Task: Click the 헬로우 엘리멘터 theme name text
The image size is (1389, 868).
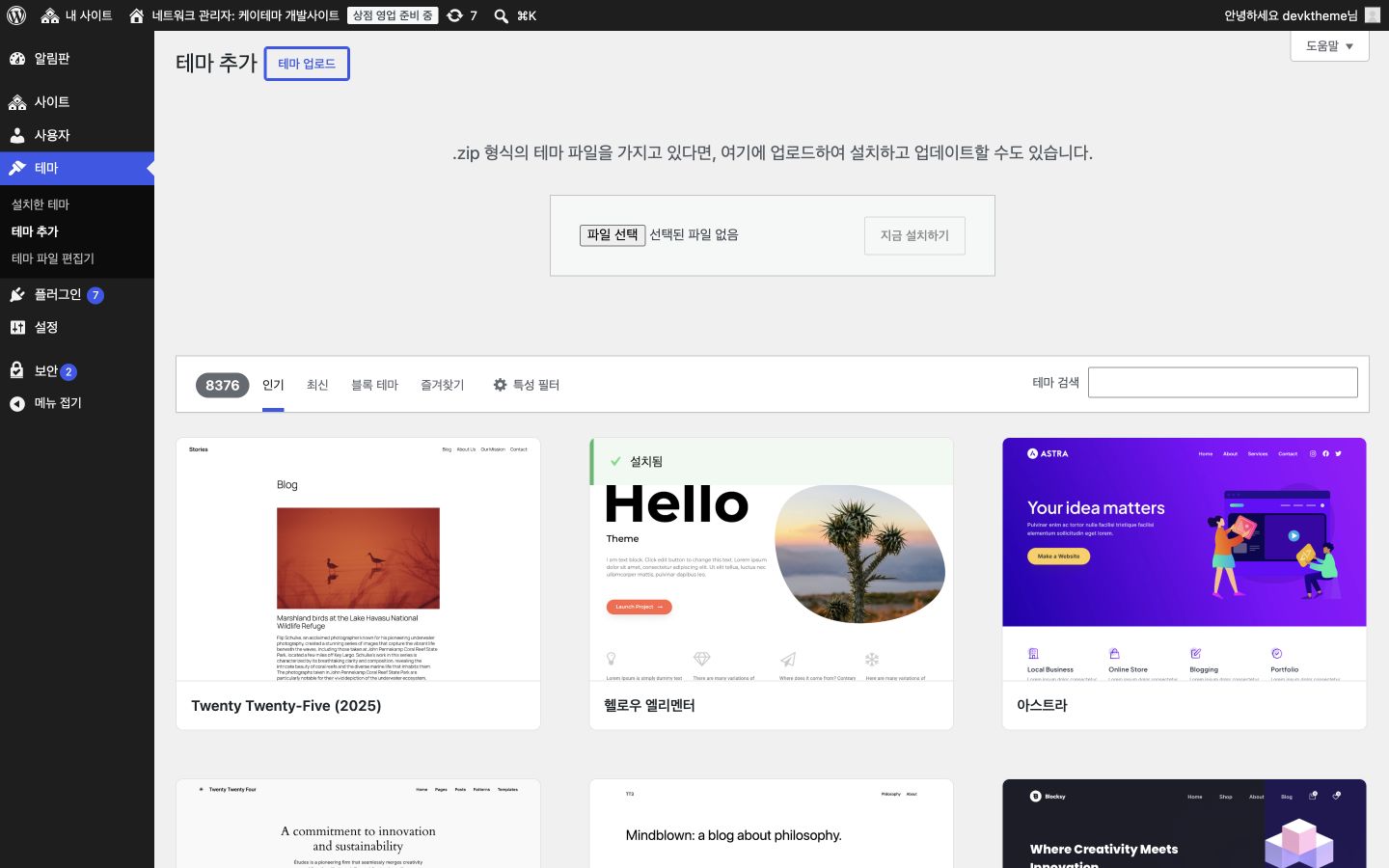Action: (x=649, y=706)
